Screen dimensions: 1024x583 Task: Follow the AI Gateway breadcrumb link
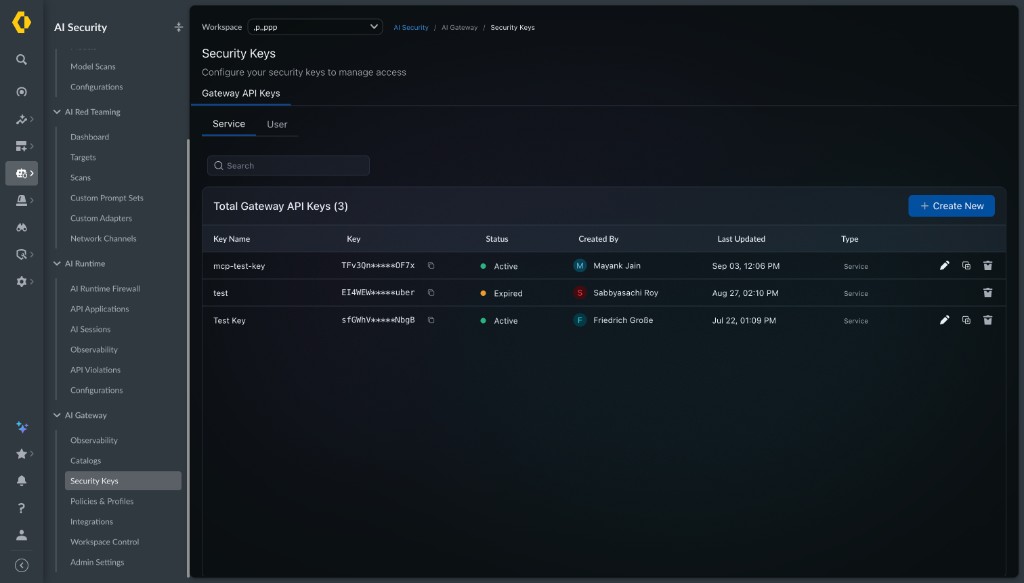pyautogui.click(x=459, y=27)
